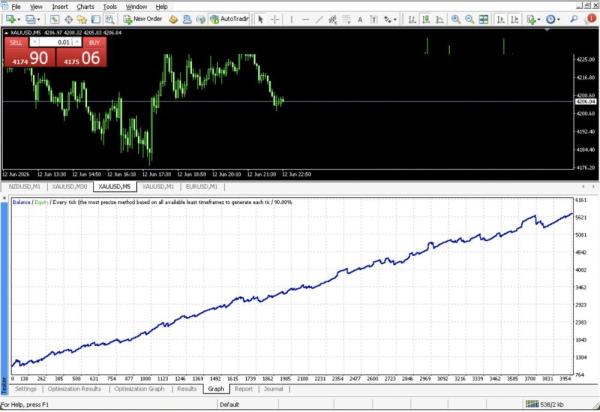Image resolution: width=600 pixels, height=412 pixels.
Task: Switch to the EURUSD,M1 chart tab
Action: tap(201, 187)
